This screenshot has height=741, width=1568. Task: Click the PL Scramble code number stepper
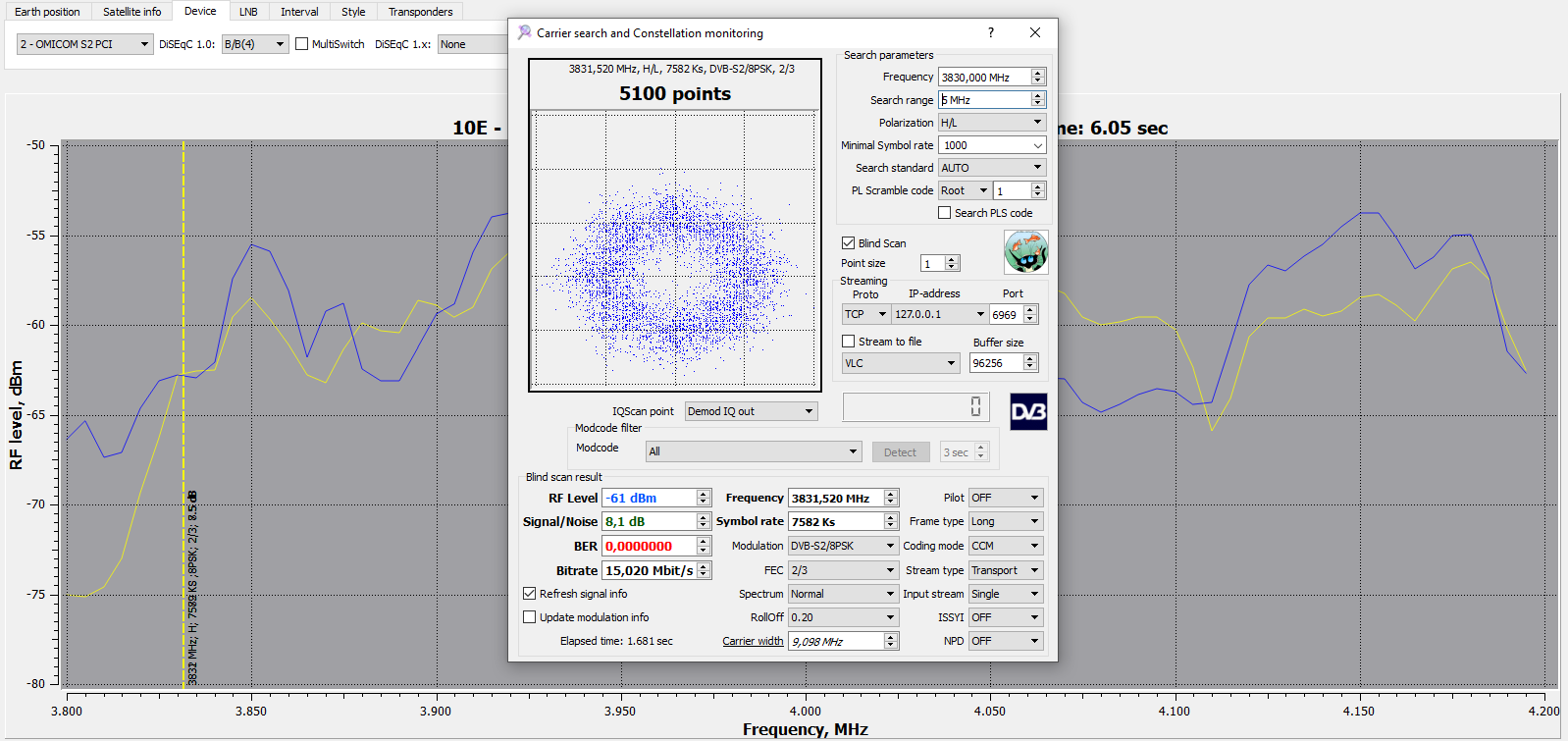[1038, 190]
